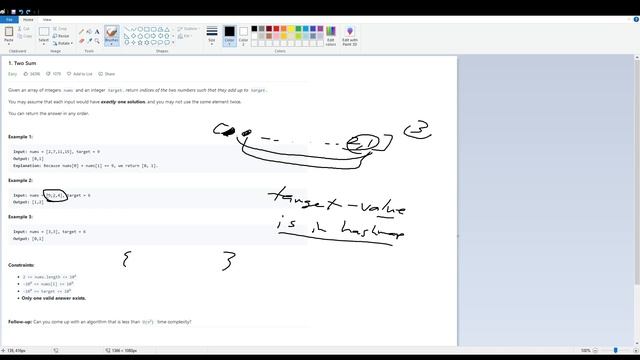The height and width of the screenshot is (360, 640).
Task: Select the Line shape
Action: (x=127, y=29)
